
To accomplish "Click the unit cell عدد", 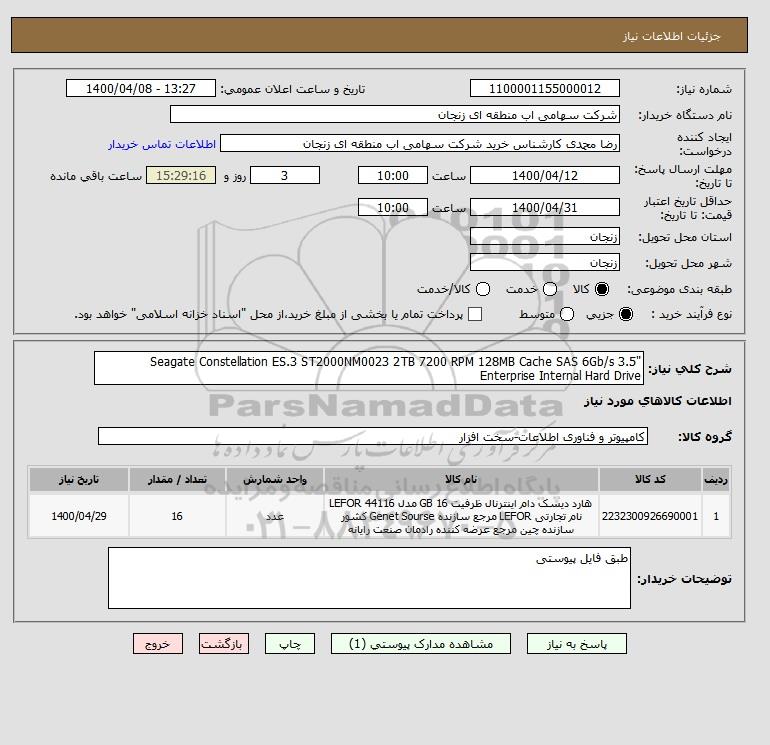I will click(275, 516).
